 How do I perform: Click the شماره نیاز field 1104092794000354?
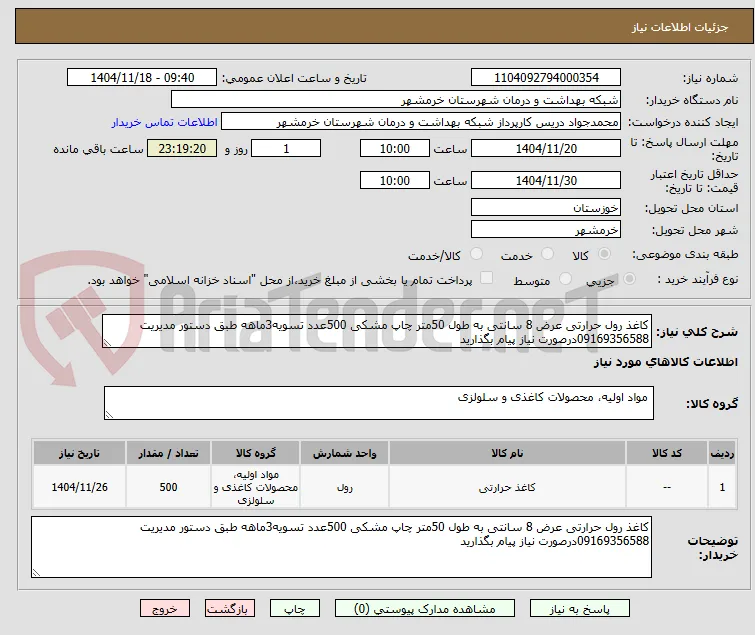pos(546,78)
